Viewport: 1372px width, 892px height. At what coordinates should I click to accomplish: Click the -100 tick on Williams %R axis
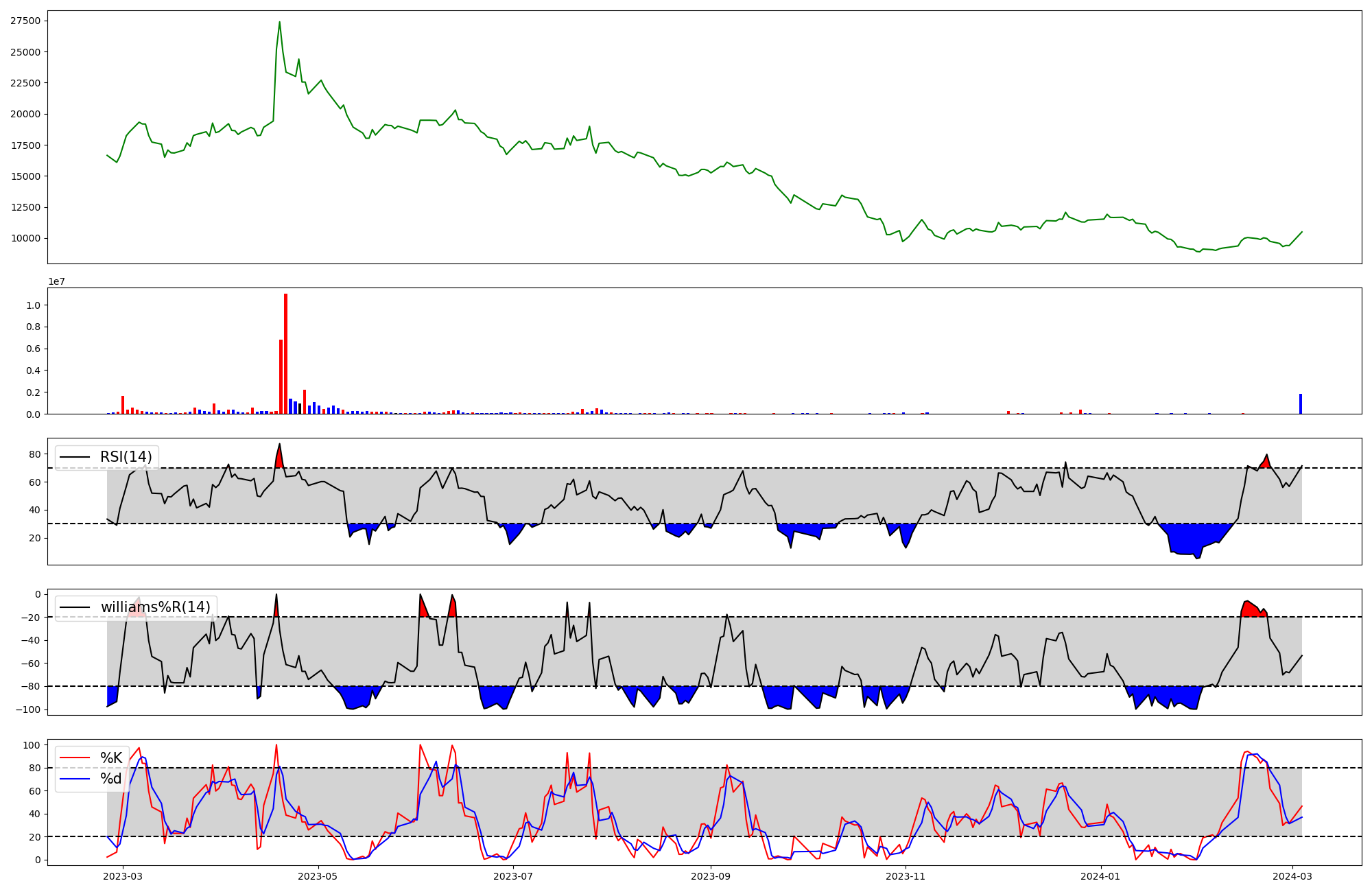pyautogui.click(x=27, y=709)
